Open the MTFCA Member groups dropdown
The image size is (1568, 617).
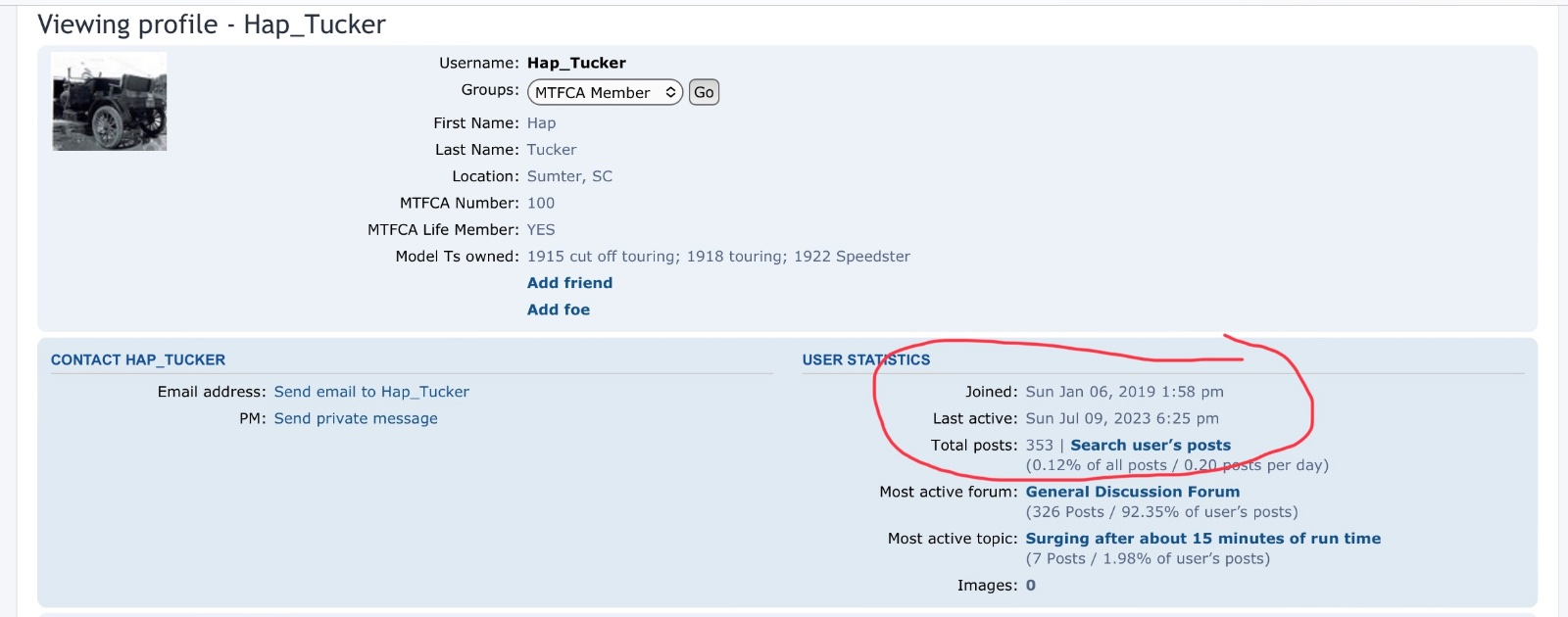(605, 92)
